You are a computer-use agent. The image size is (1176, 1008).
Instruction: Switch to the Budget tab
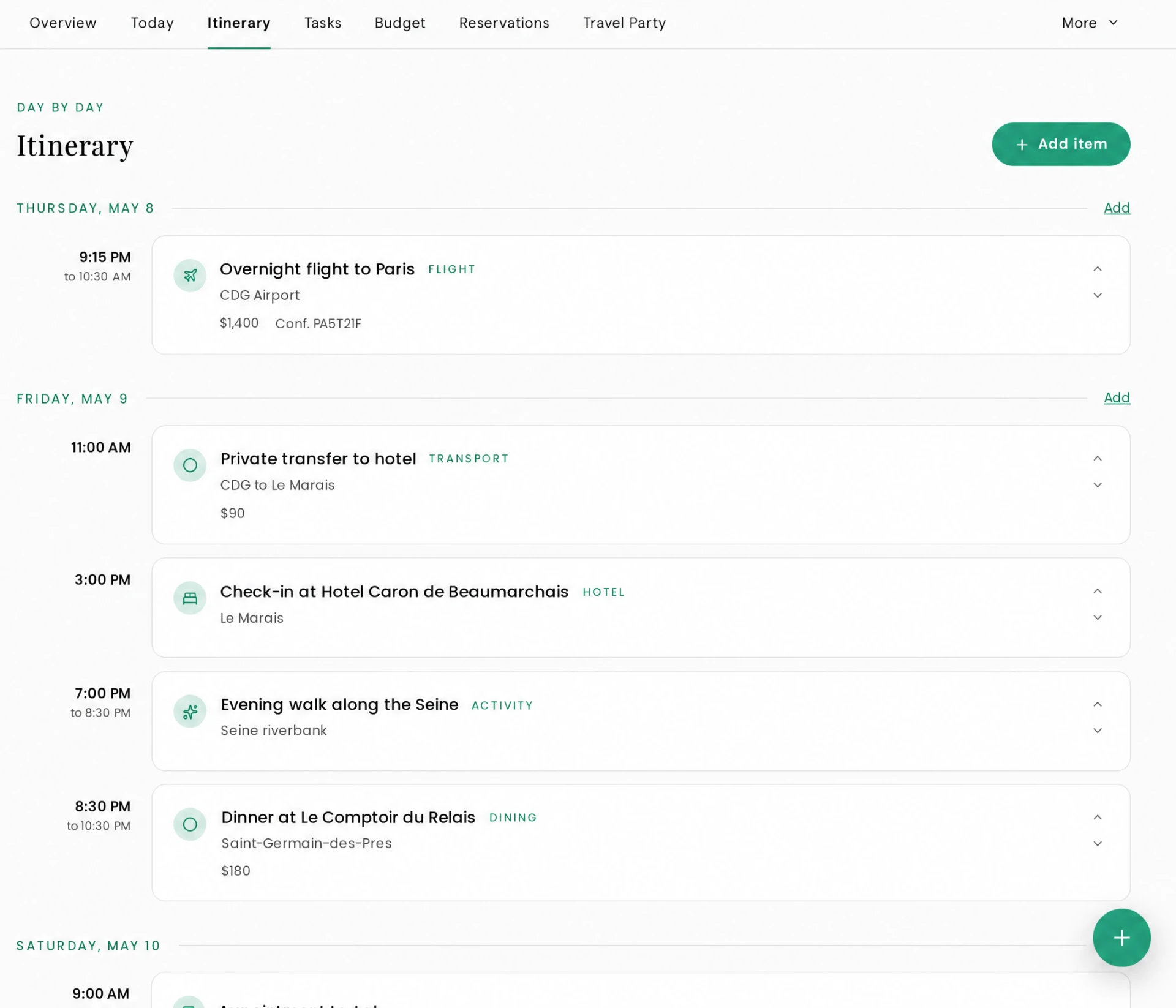point(400,23)
